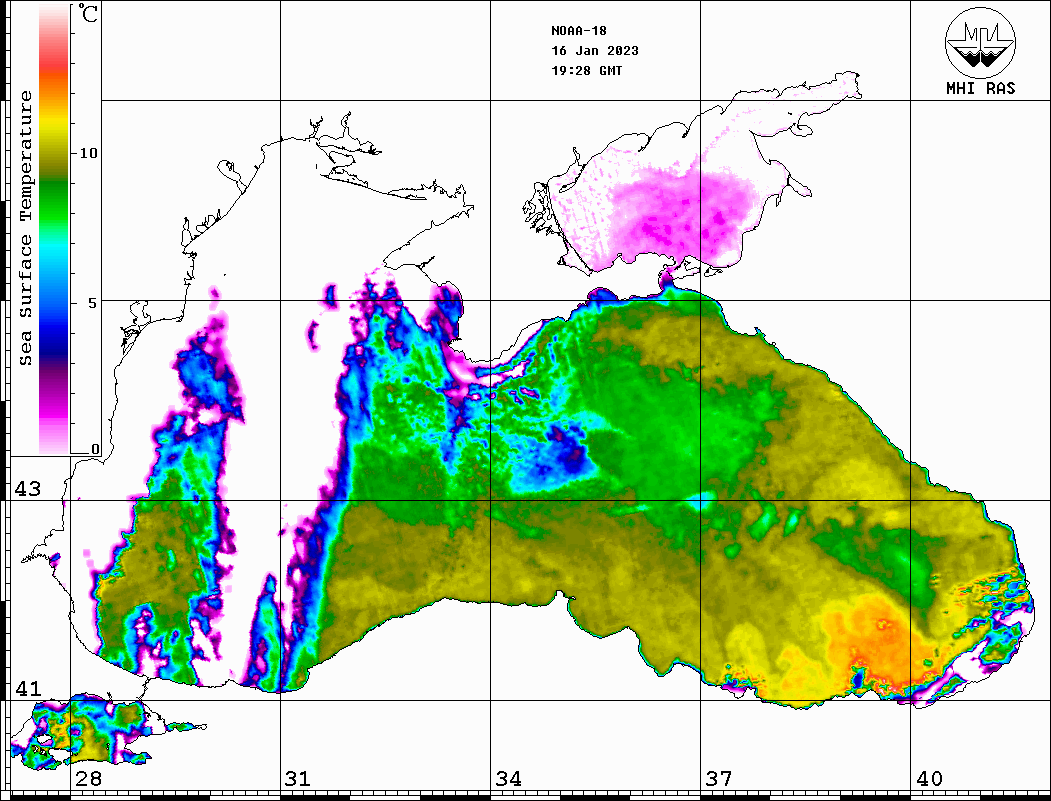Click longitude label 31
The height and width of the screenshot is (801, 1051).
click(298, 778)
